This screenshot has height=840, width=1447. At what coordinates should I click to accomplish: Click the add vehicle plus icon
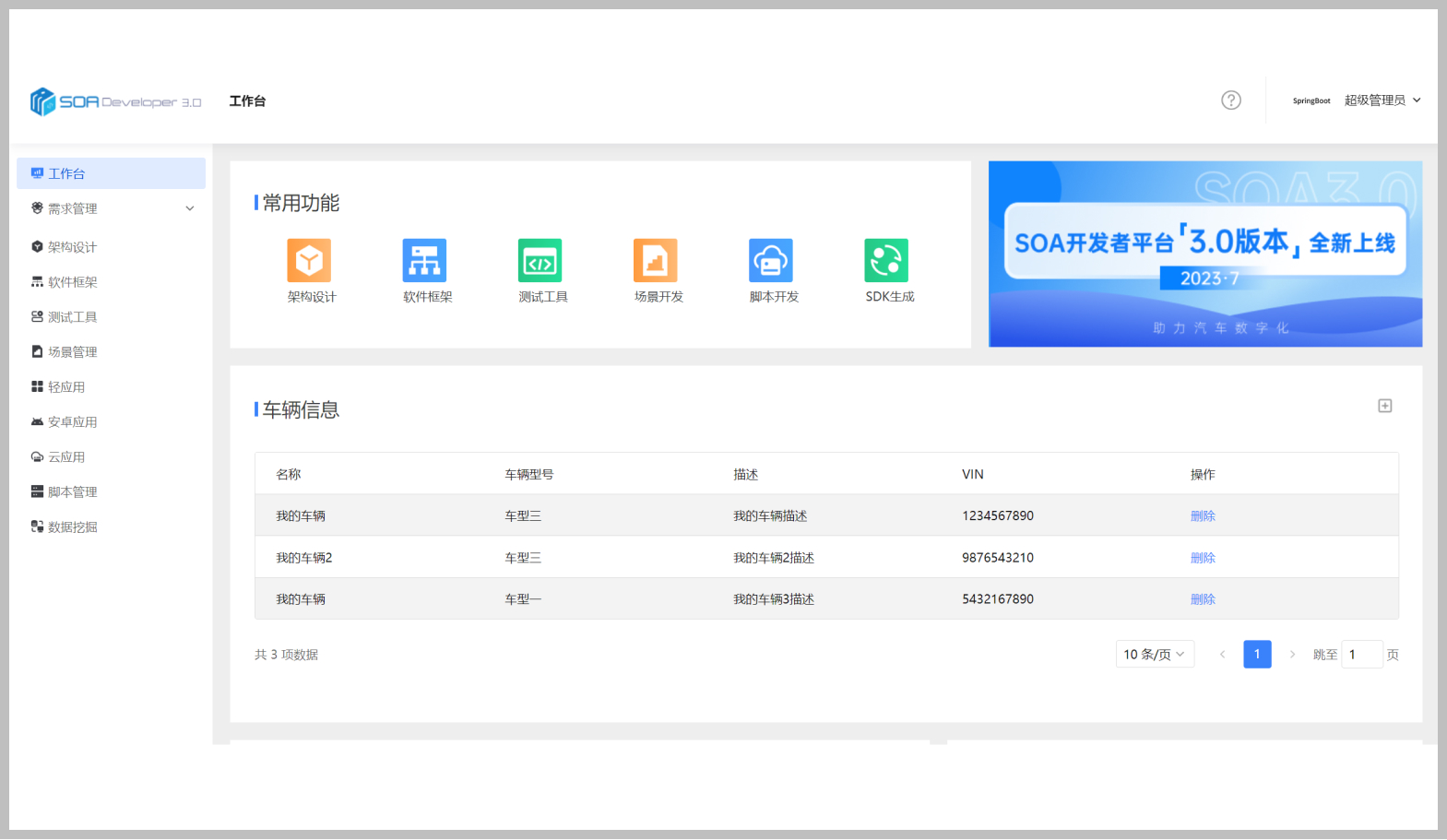[x=1384, y=406]
